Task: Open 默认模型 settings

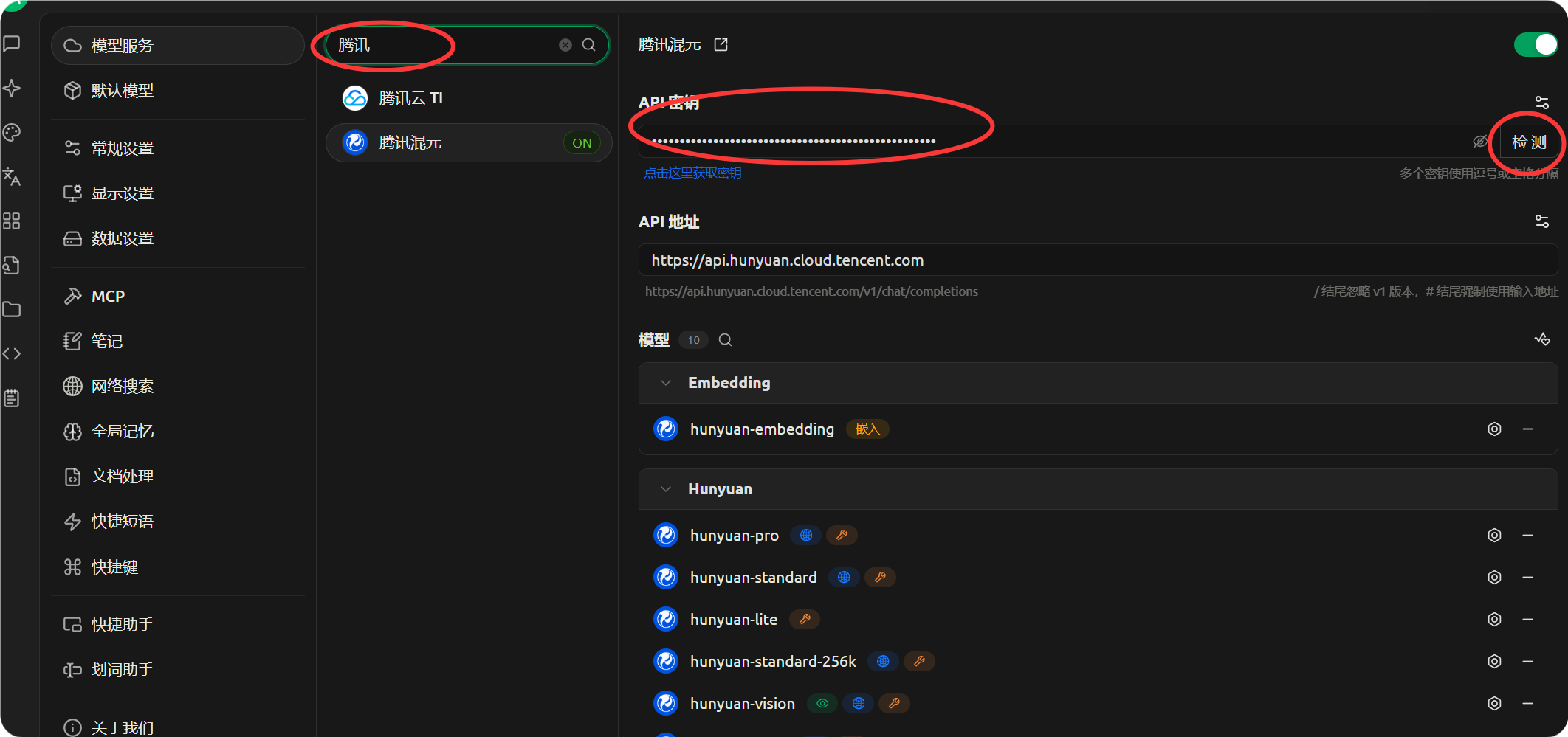Action: (x=178, y=91)
